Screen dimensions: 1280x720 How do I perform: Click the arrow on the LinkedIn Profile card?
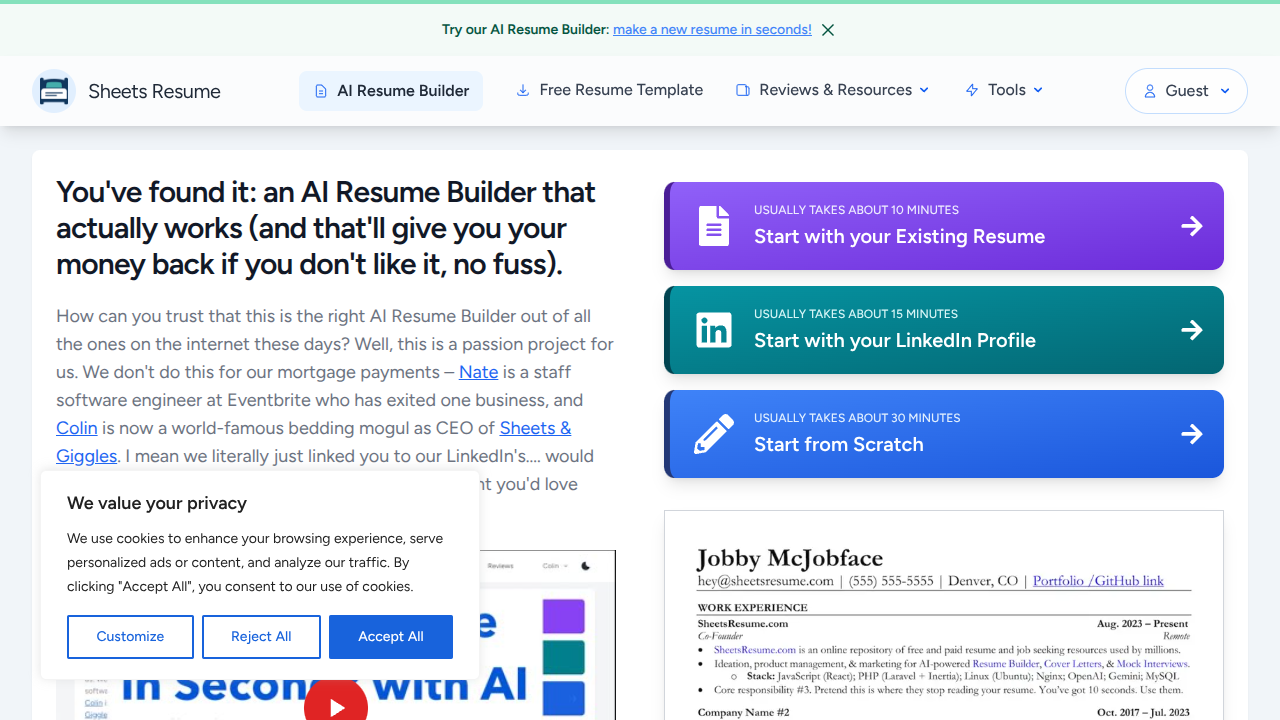[1192, 330]
